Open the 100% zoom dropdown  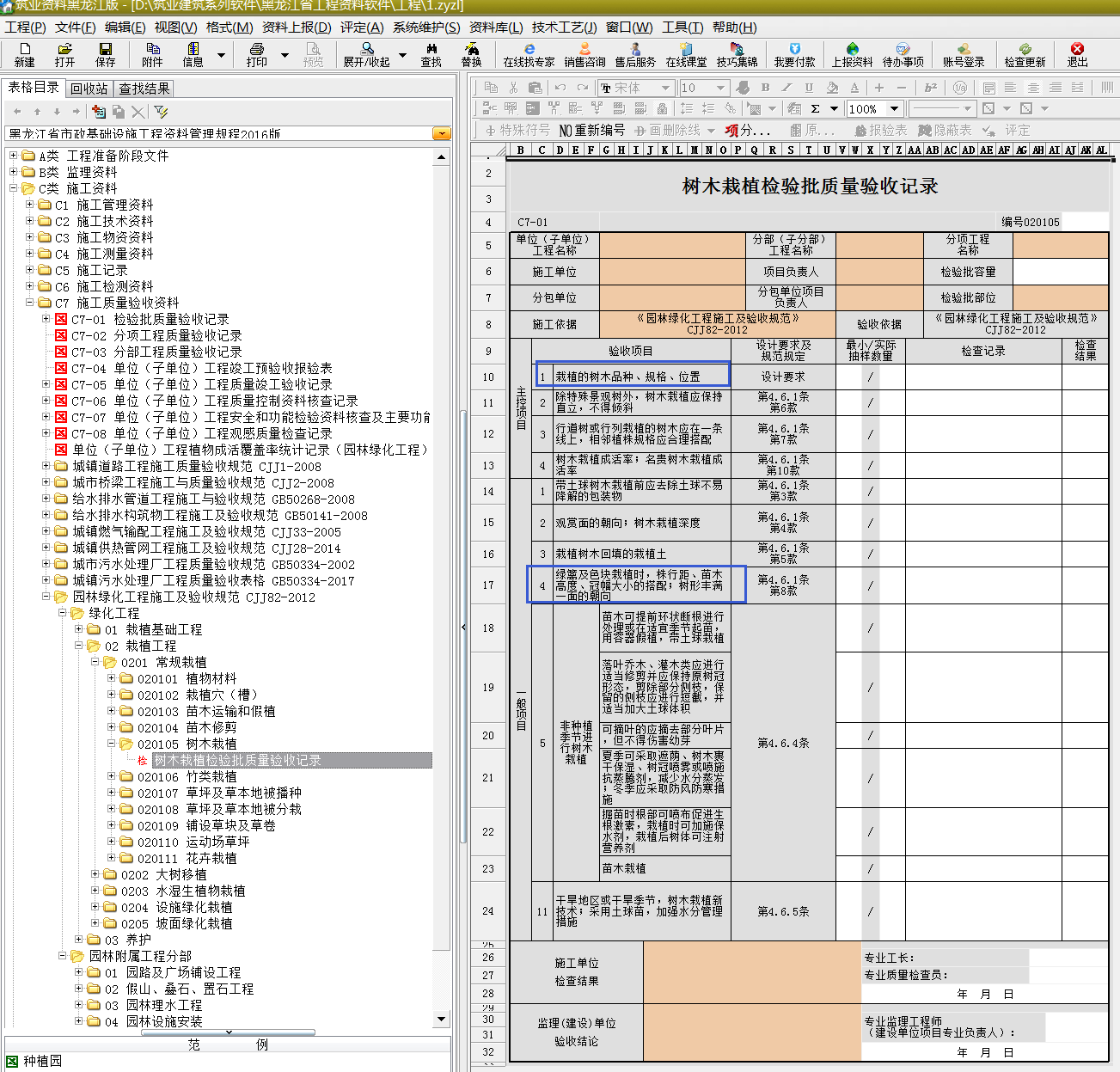tap(894, 109)
